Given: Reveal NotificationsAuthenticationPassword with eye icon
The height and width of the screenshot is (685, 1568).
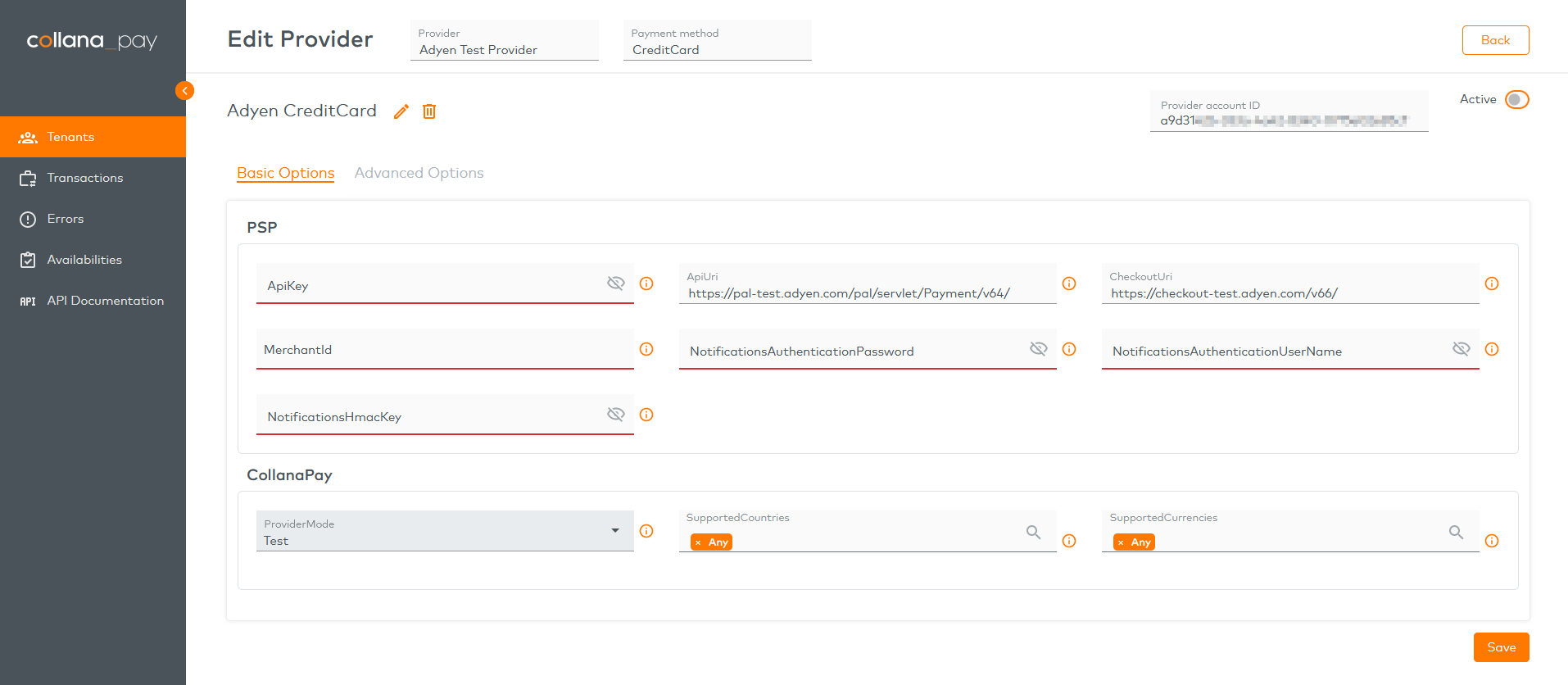Looking at the screenshot, I should 1039,348.
